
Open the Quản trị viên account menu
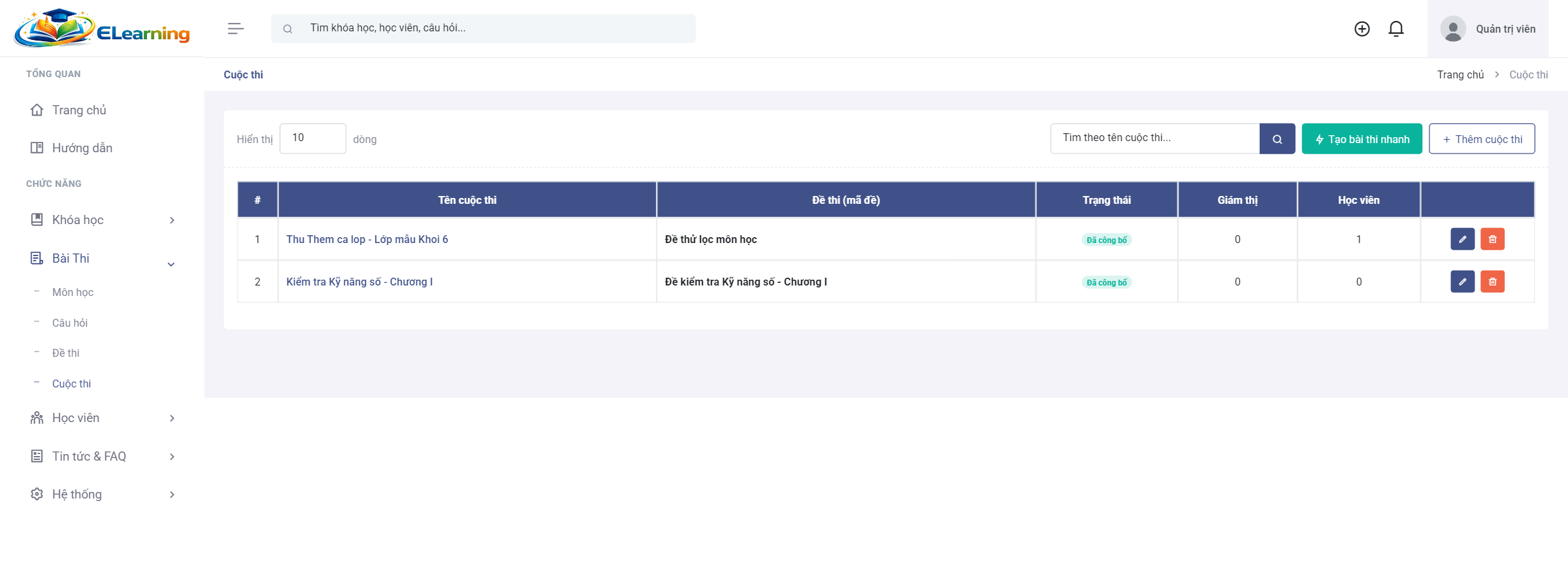tap(1488, 29)
